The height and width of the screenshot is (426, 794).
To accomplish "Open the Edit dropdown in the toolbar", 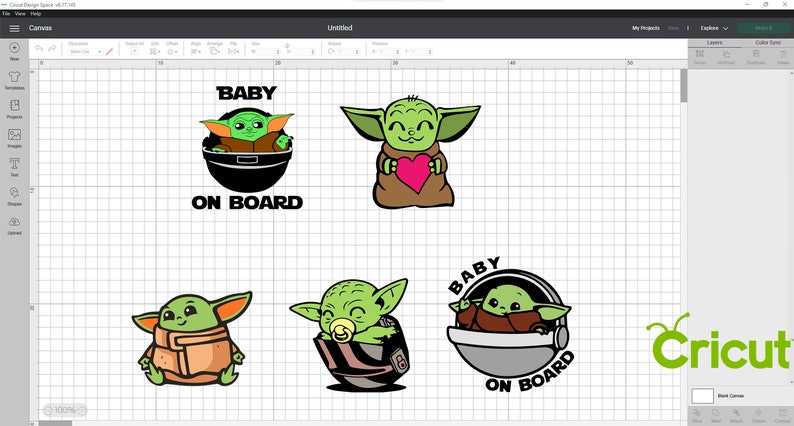I will coord(154,52).
